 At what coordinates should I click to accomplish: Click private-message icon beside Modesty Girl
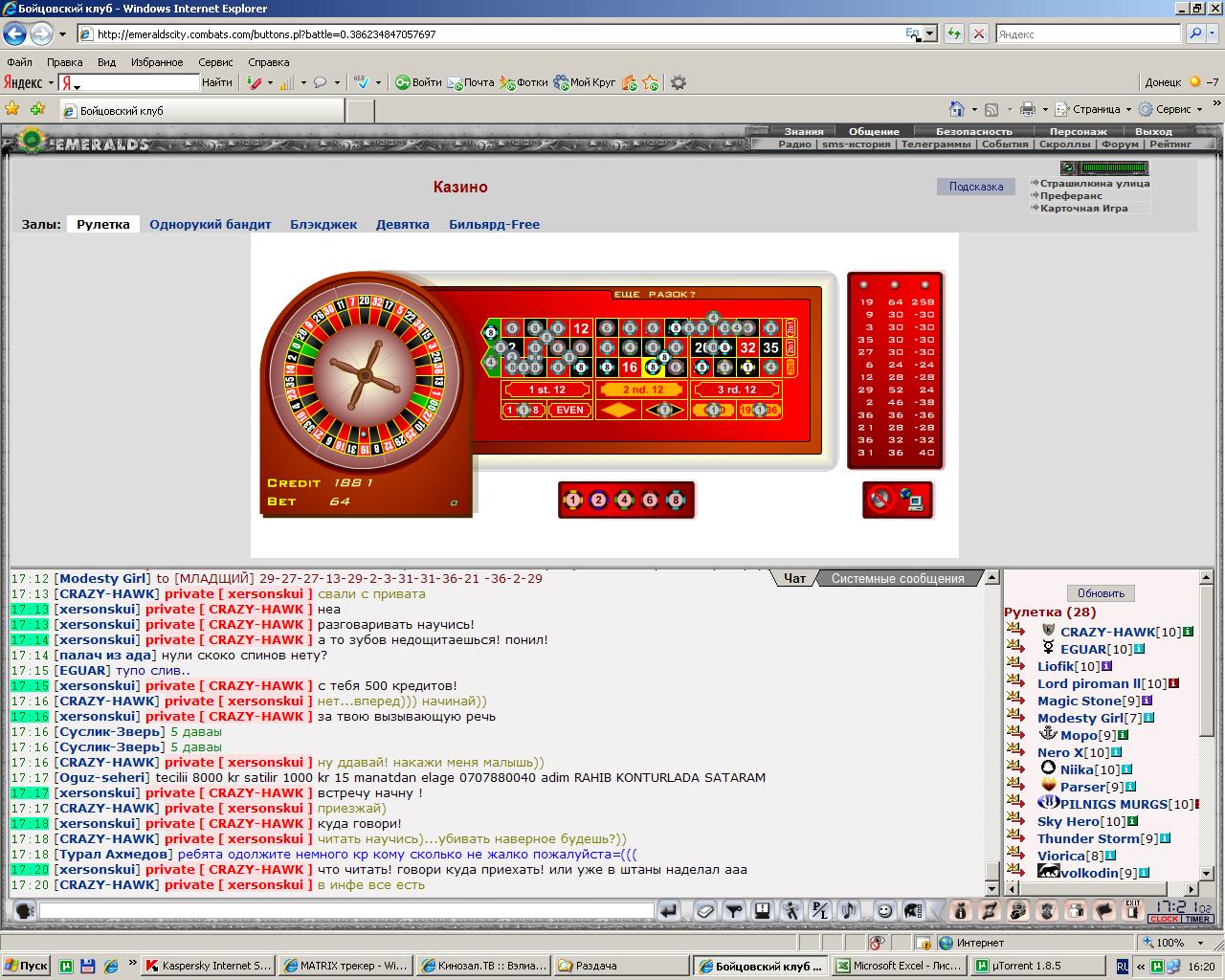pyautogui.click(x=1015, y=716)
